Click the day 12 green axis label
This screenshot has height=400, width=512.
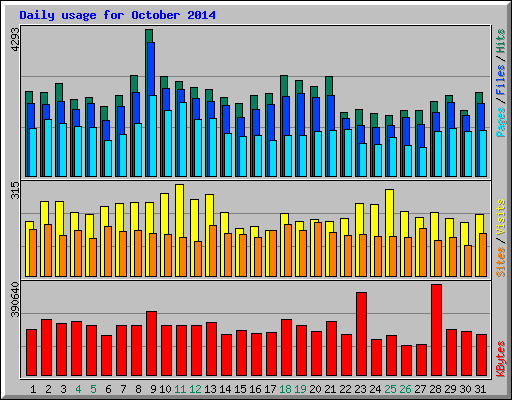[195, 389]
